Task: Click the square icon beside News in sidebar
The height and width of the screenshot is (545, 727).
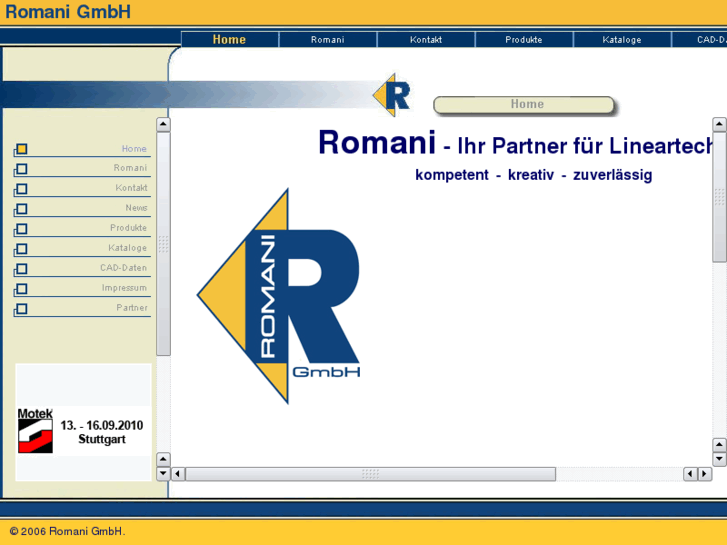Action: pyautogui.click(x=21, y=209)
